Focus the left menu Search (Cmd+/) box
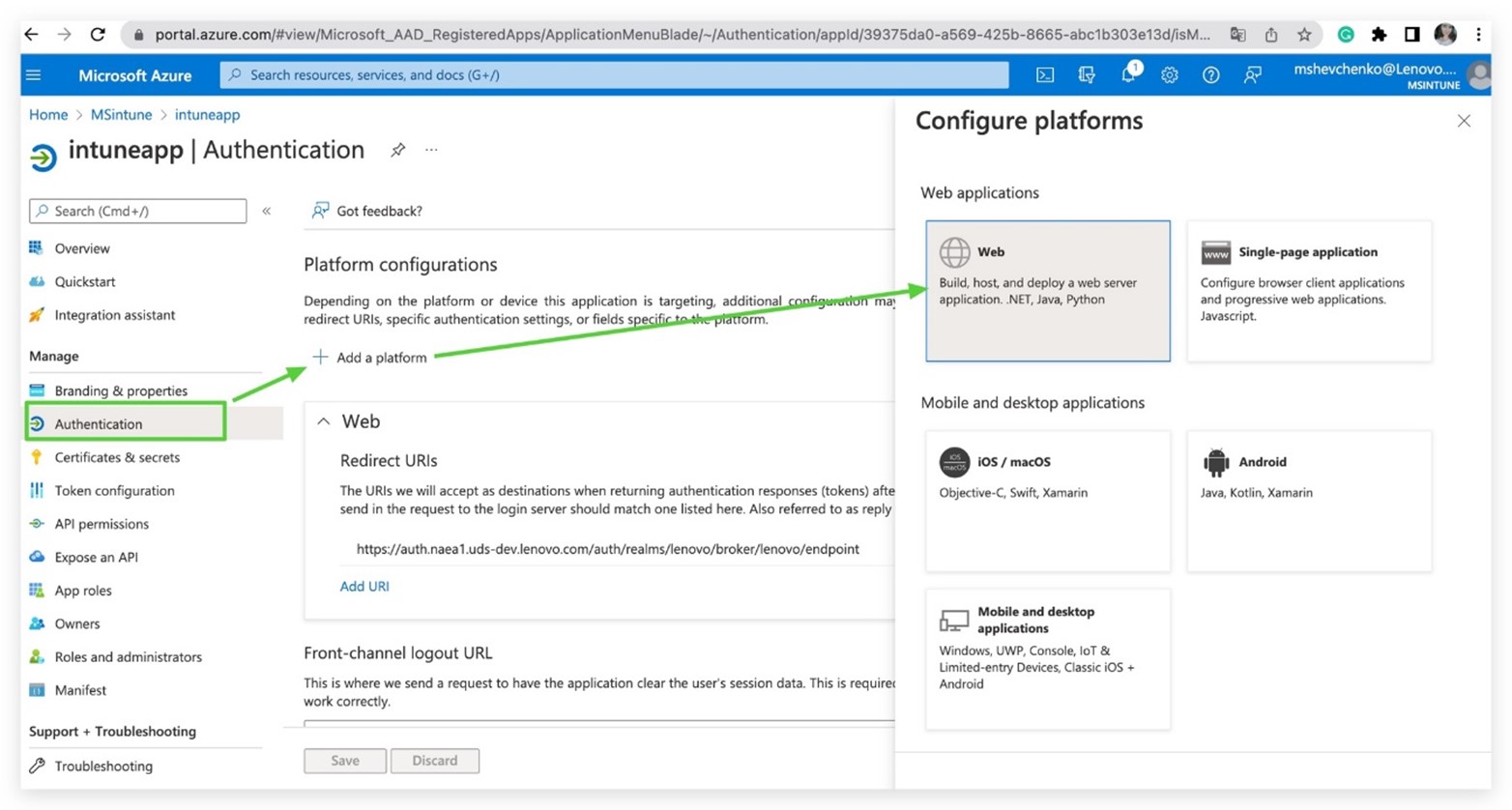The width and height of the screenshot is (1512, 810). click(x=138, y=211)
